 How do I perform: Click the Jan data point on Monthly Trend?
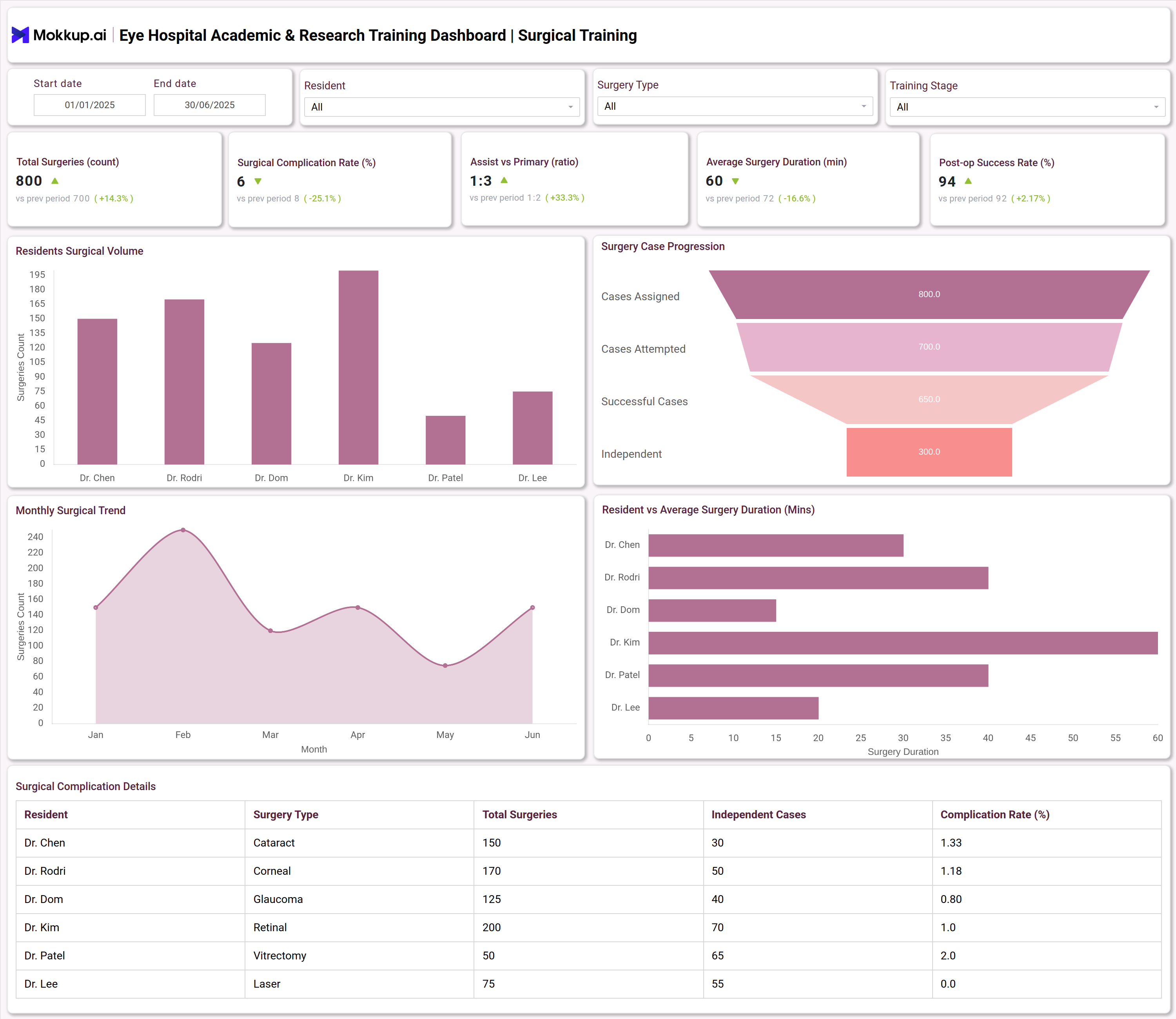coord(96,607)
